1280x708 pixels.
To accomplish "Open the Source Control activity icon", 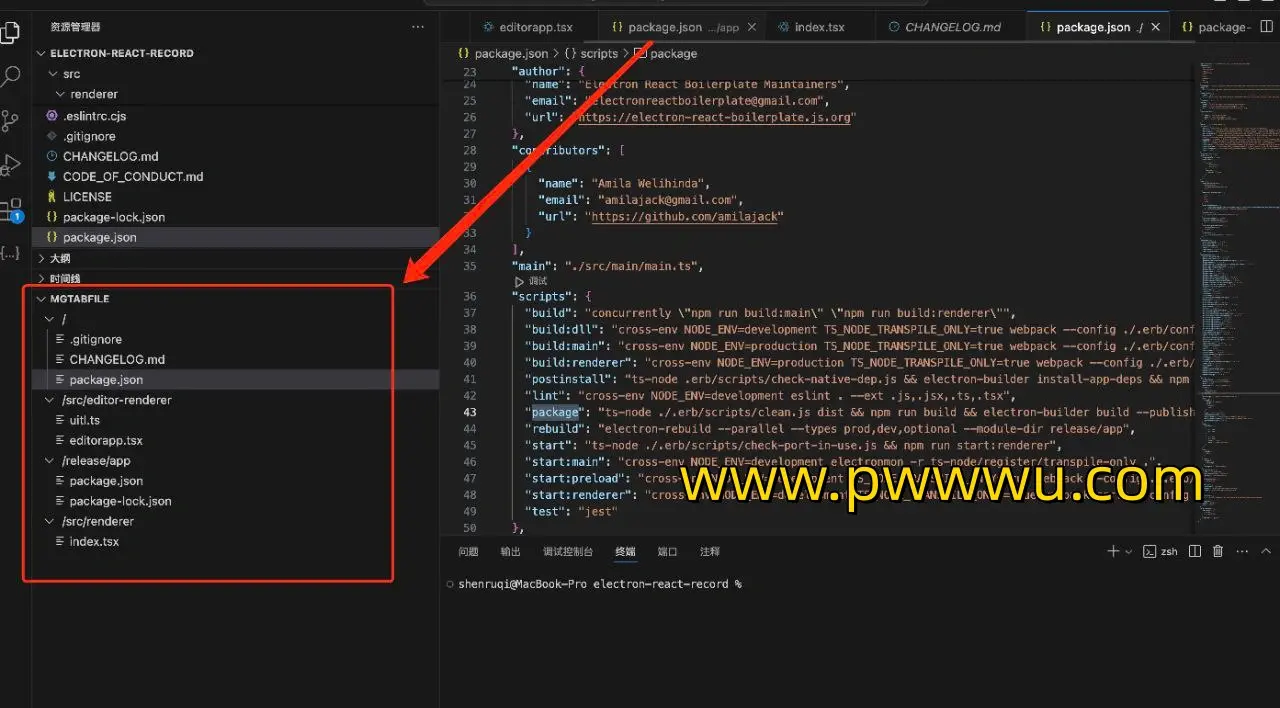I will (x=10, y=121).
